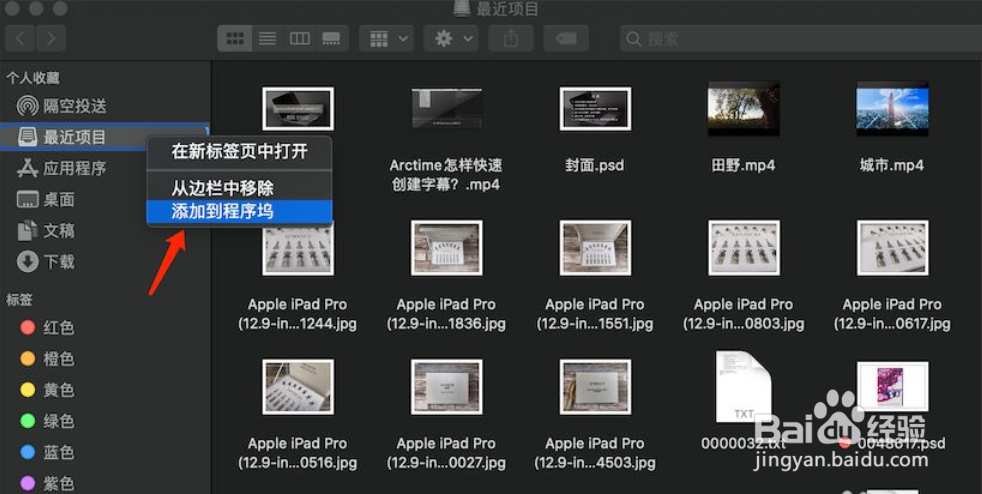Click the 田野.mp4 file name
Image resolution: width=982 pixels, height=494 pixels.
pos(743,165)
